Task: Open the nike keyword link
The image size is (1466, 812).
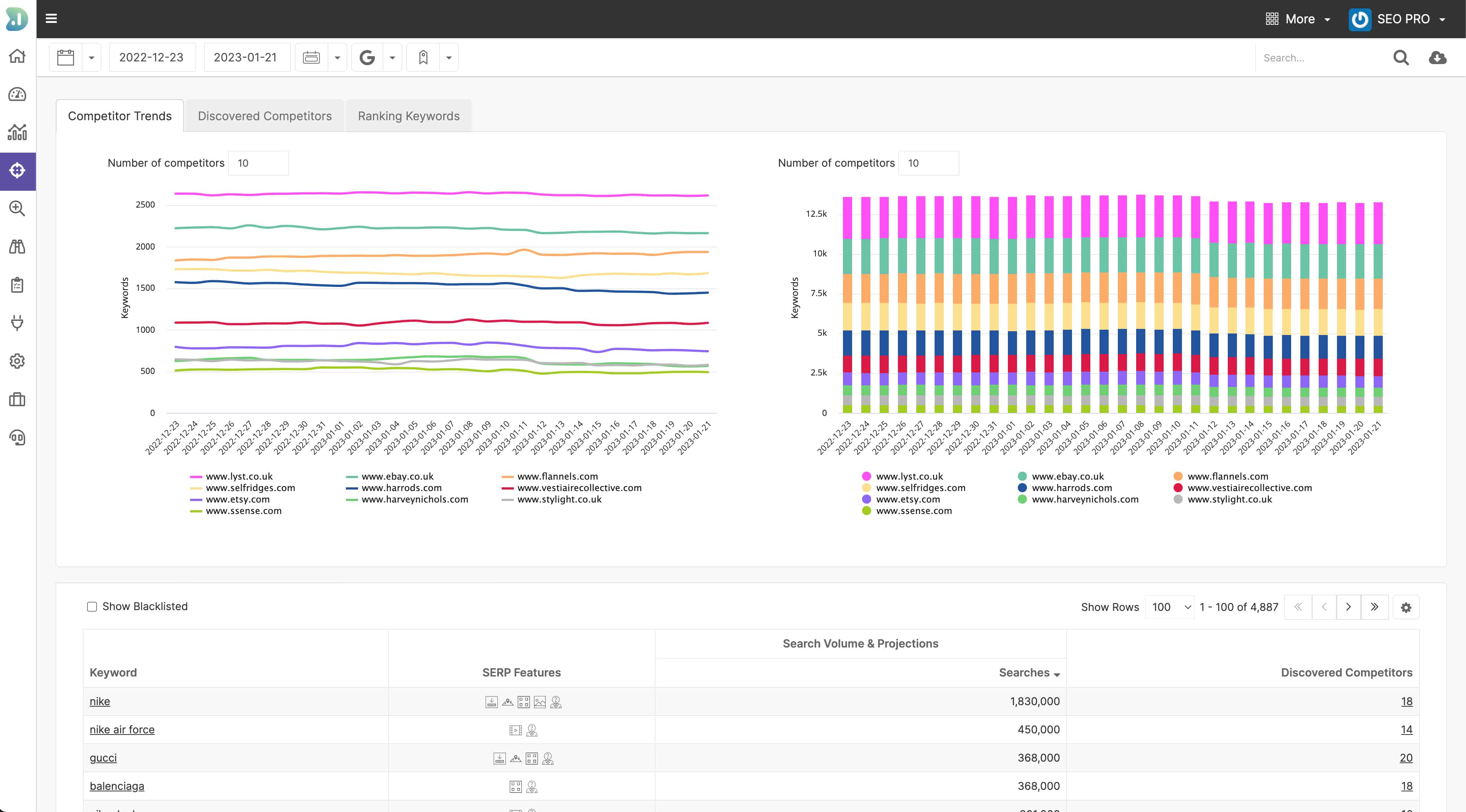Action: (x=100, y=701)
